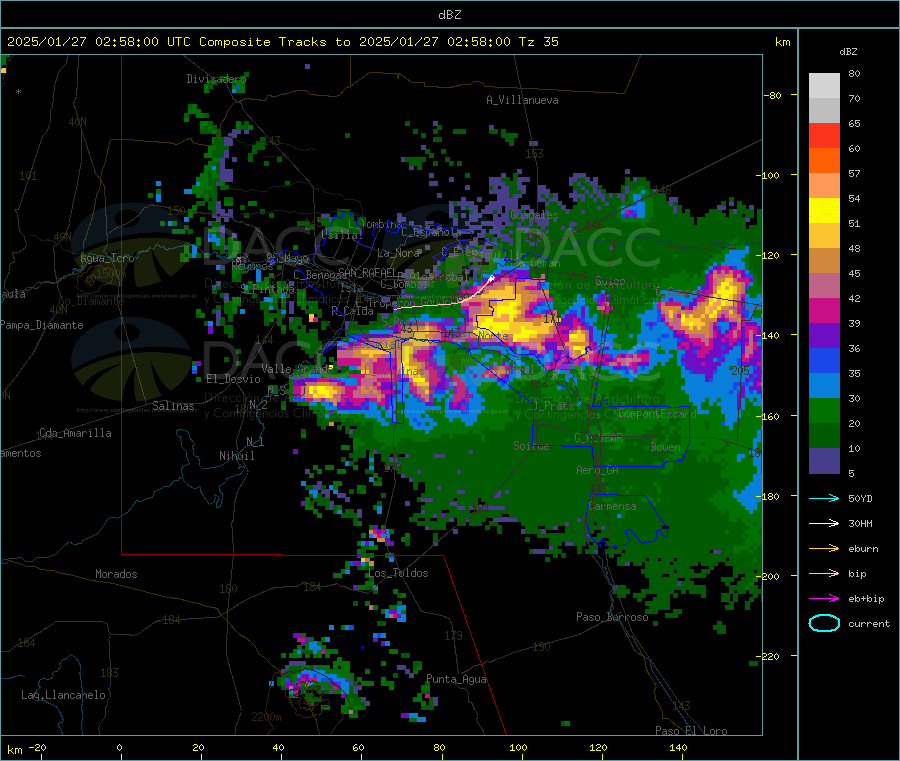Click the 'Los_Toldos' map label
The width and height of the screenshot is (900, 761).
[398, 573]
